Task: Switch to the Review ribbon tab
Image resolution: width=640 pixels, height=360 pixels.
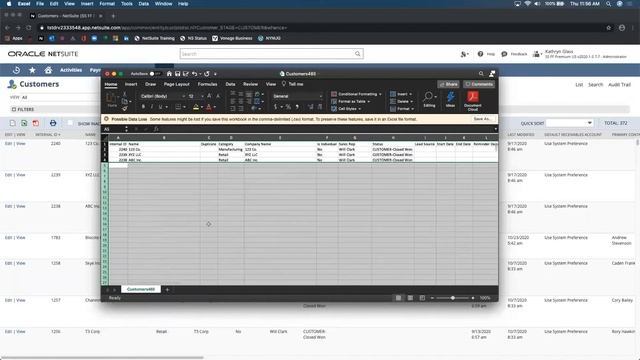Action: 251,84
